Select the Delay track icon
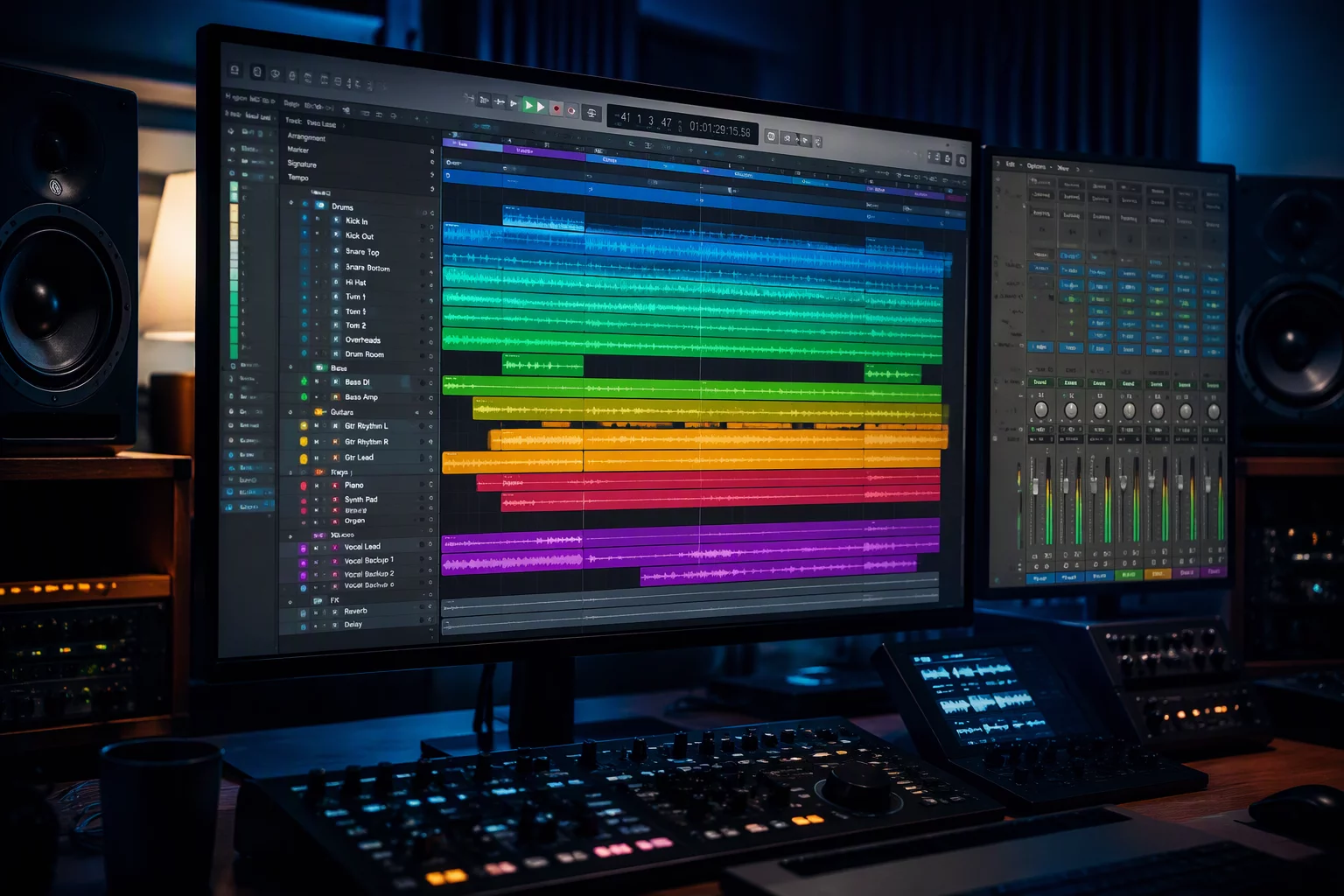The height and width of the screenshot is (896, 1344). (x=334, y=625)
